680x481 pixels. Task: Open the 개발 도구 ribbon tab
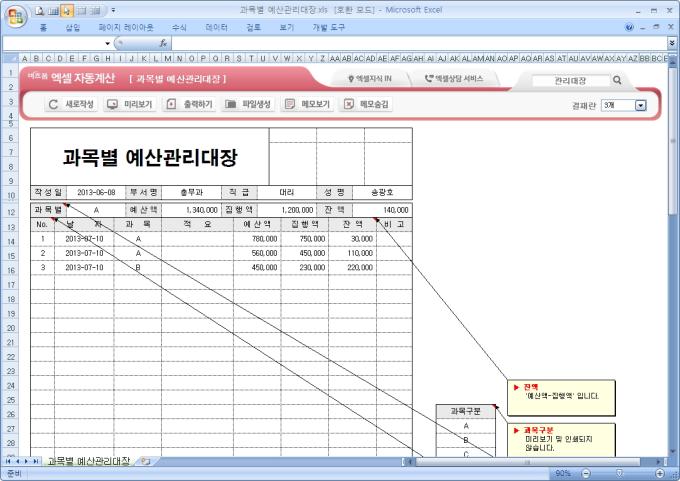click(328, 27)
